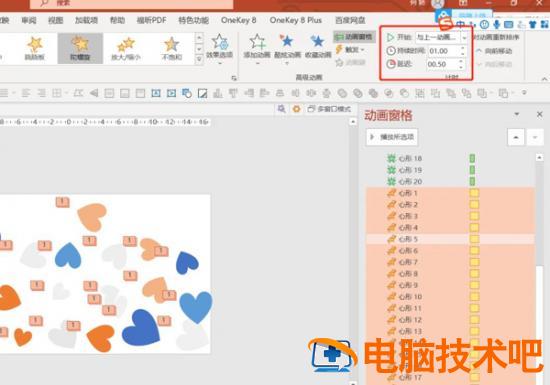Select 心形 20 in the animation list

pyautogui.click(x=450, y=182)
